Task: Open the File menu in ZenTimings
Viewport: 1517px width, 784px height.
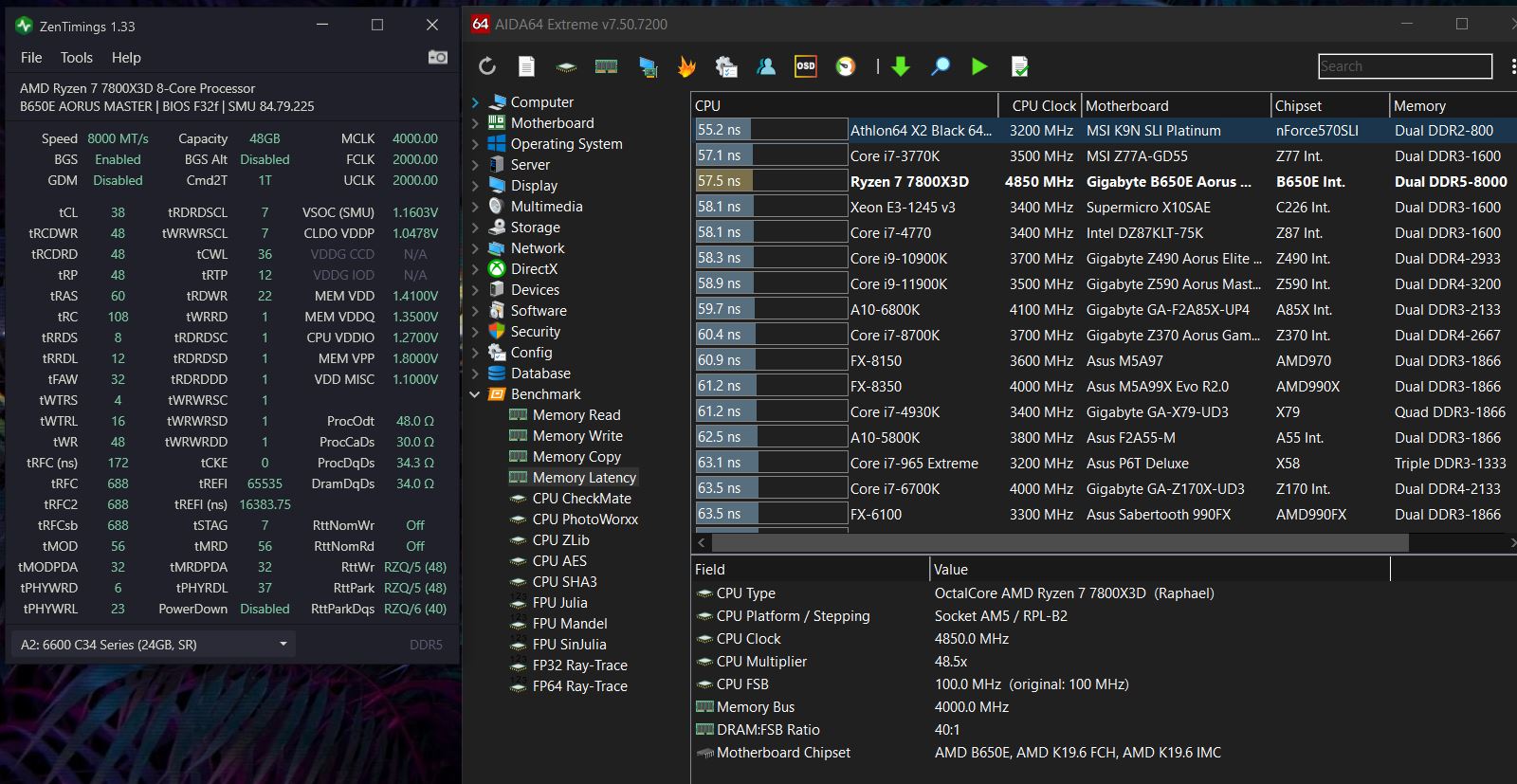Action: point(31,58)
